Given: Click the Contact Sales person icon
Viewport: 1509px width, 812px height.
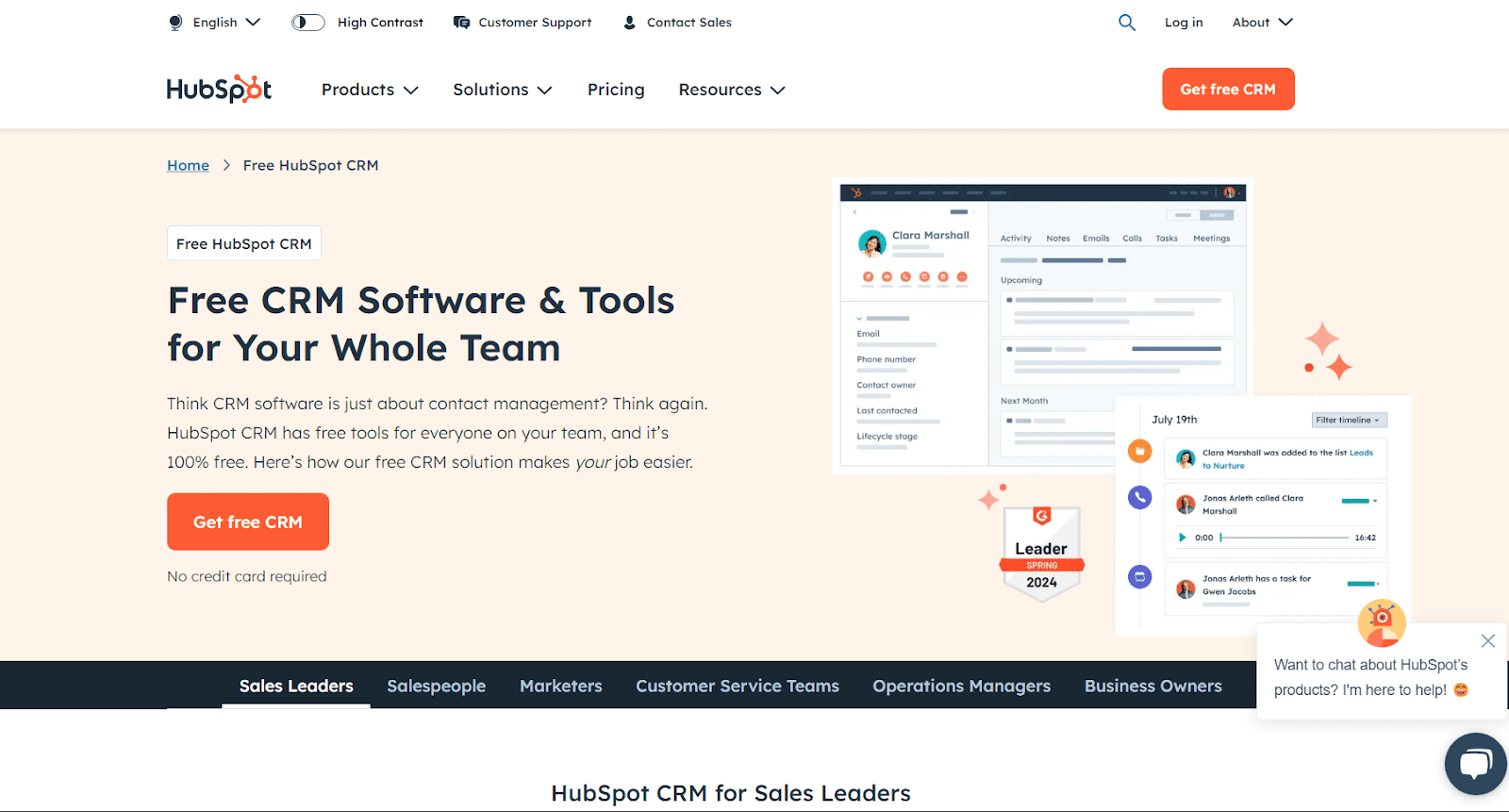Looking at the screenshot, I should (x=630, y=23).
